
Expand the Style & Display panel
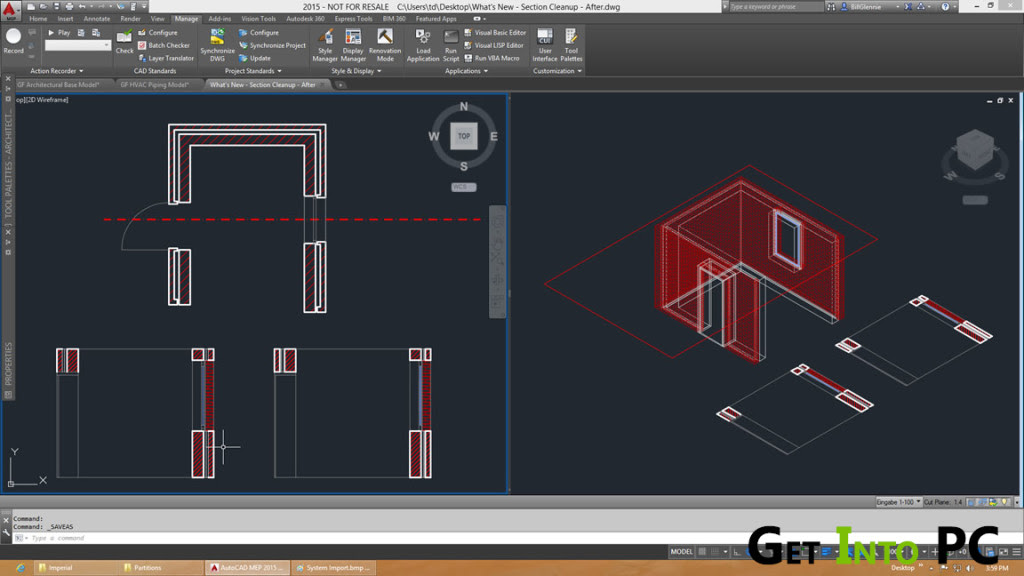[x=356, y=71]
